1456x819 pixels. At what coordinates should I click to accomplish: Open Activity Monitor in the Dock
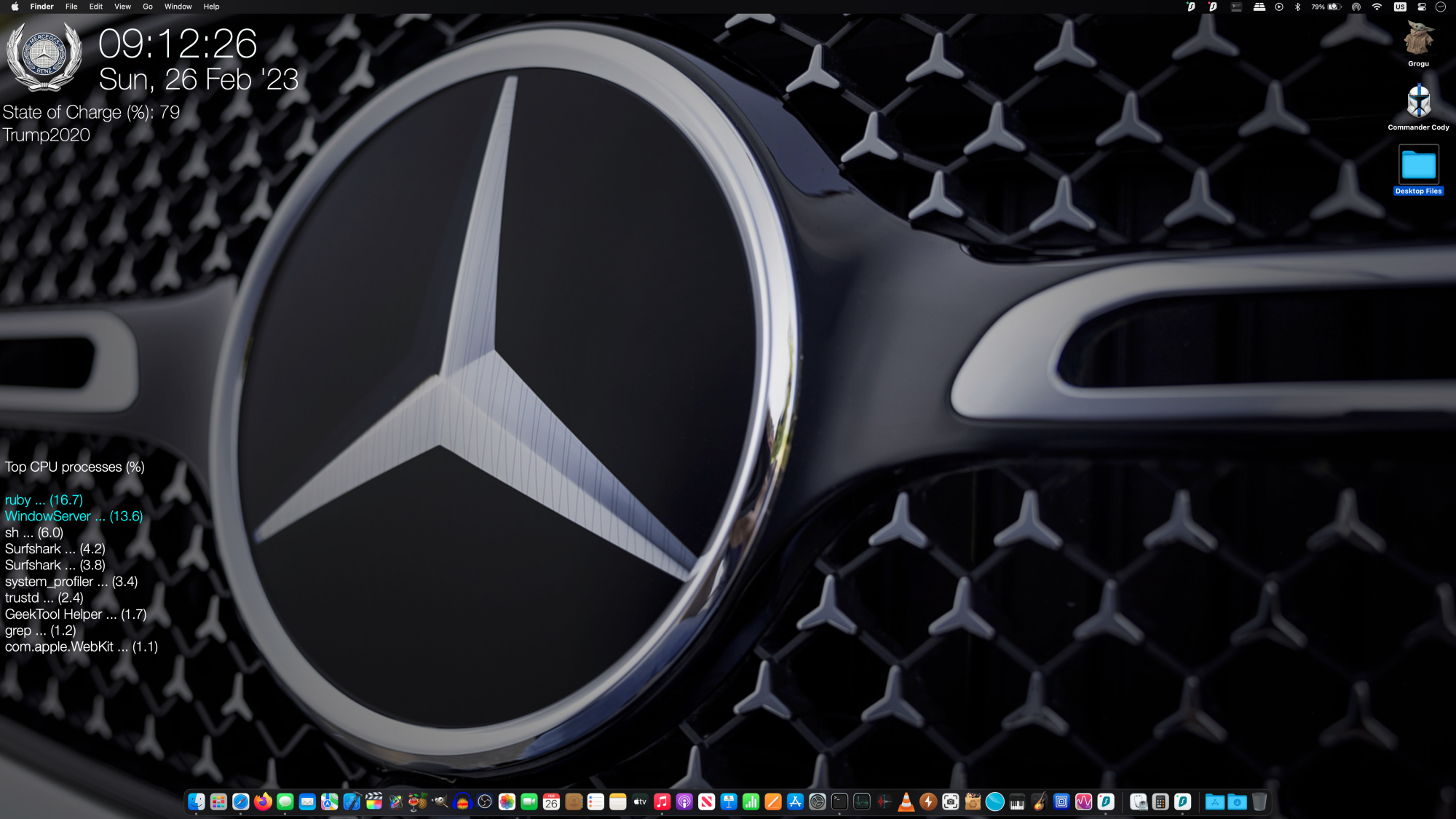click(x=862, y=802)
